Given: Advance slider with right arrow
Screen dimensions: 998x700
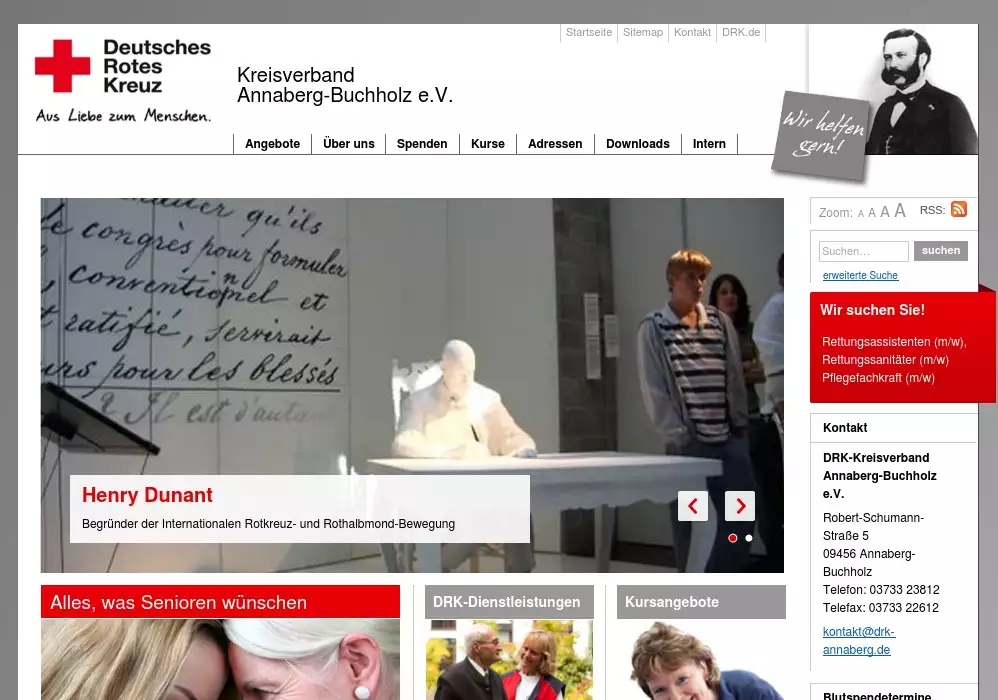Looking at the screenshot, I should pos(740,506).
